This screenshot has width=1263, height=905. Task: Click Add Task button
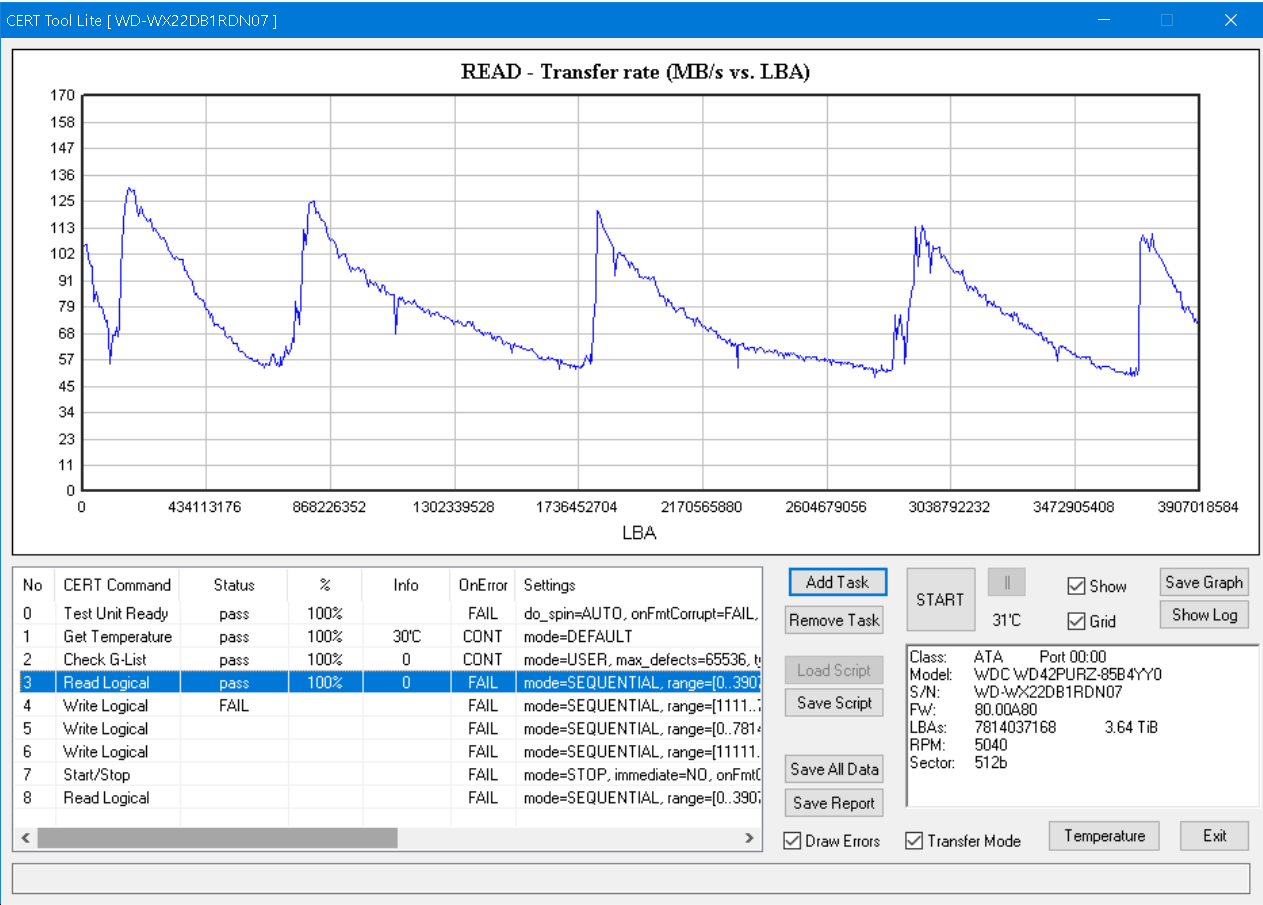[836, 582]
